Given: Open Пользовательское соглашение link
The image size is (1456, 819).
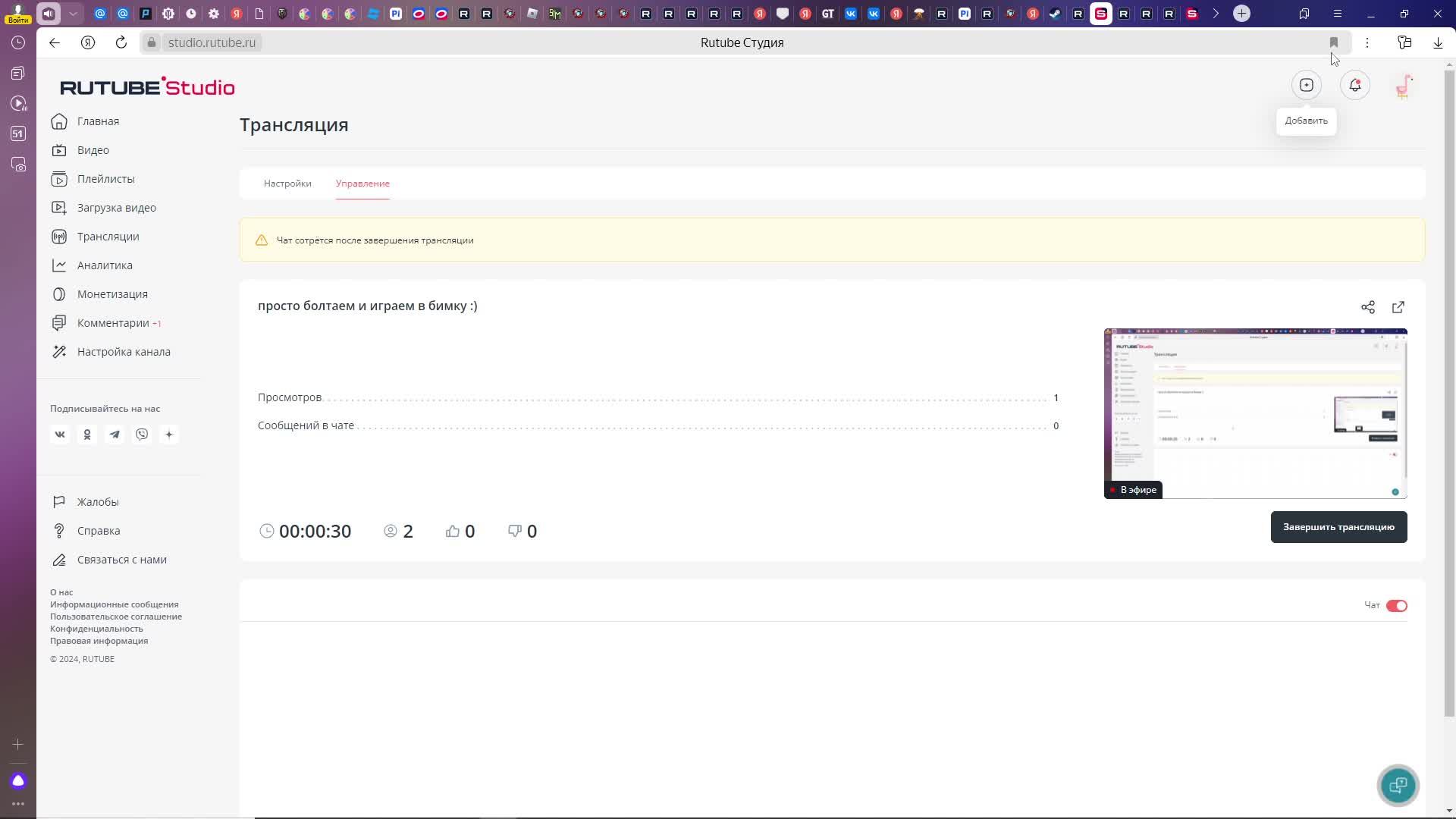Looking at the screenshot, I should 116,617.
